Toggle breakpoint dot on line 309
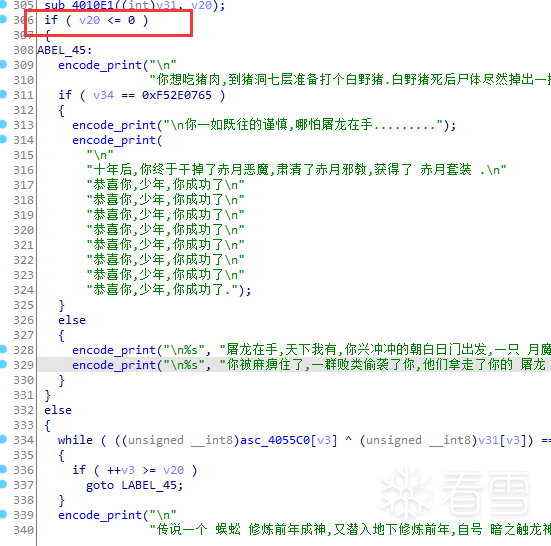 tap(3, 64)
